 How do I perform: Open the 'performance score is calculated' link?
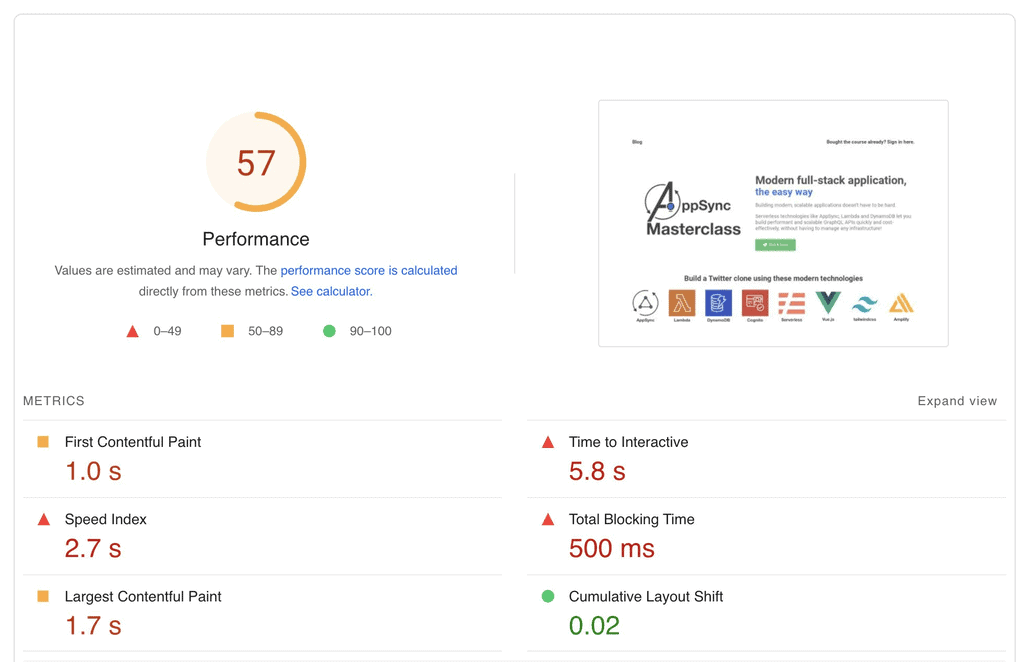tap(369, 271)
